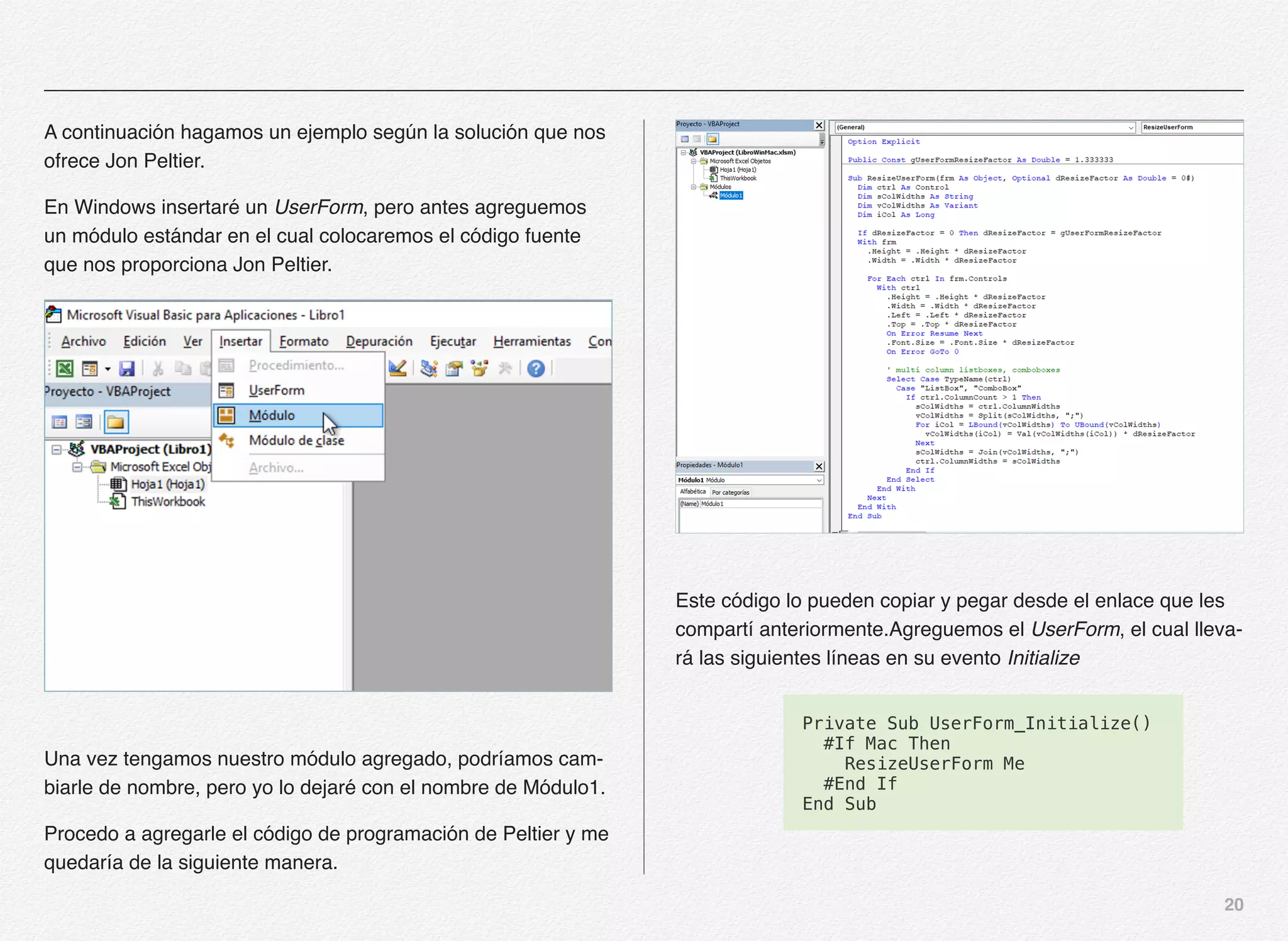Click the greyed Procedimiento... menu entry
The width and height of the screenshot is (1288, 941).
[x=299, y=365]
